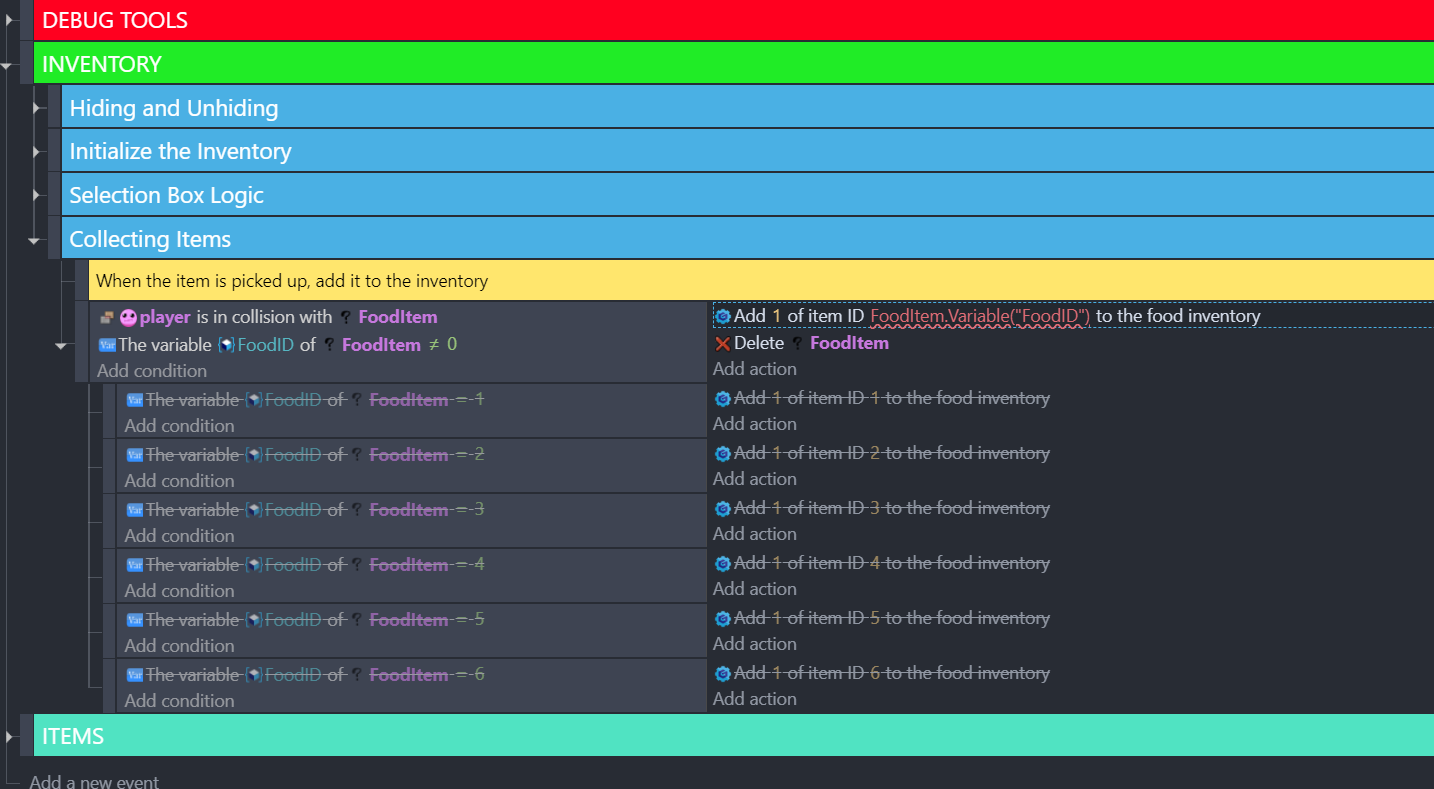The width and height of the screenshot is (1434, 789).
Task: Select the yellow pickup comment row
Action: pyautogui.click(x=700, y=281)
